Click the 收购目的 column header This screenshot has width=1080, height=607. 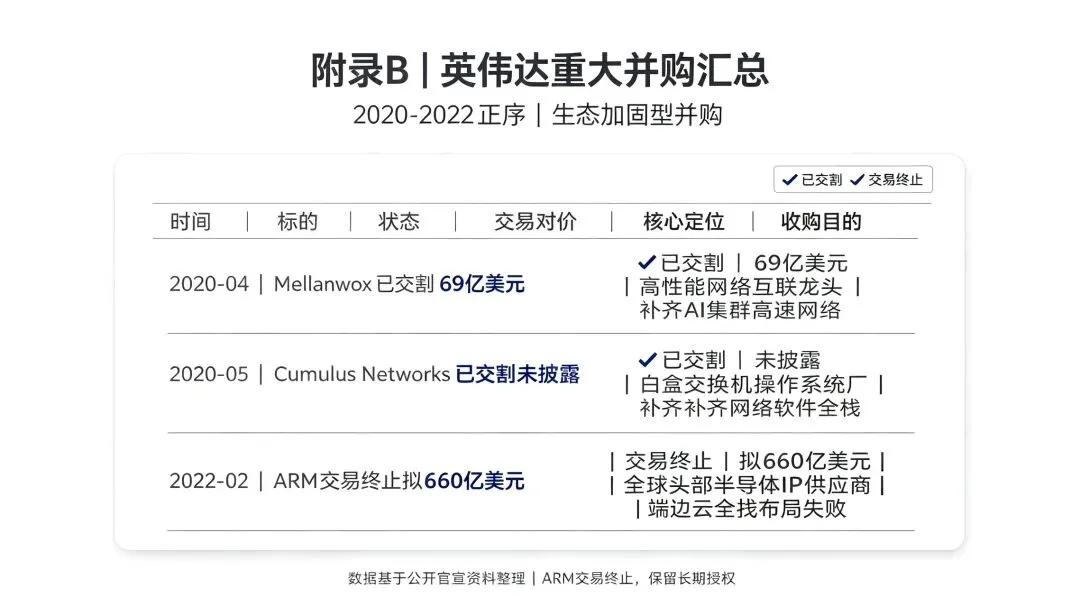821,222
